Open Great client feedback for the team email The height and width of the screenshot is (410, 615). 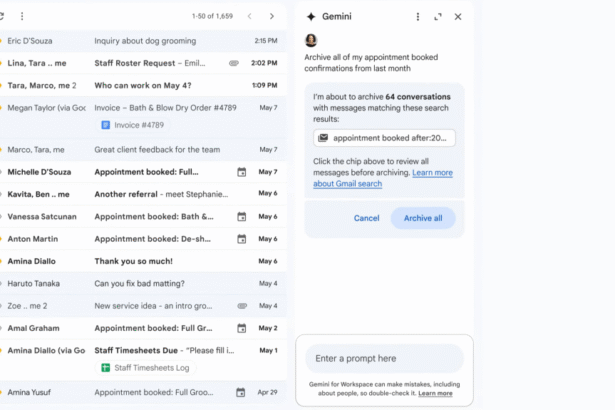tap(143, 149)
